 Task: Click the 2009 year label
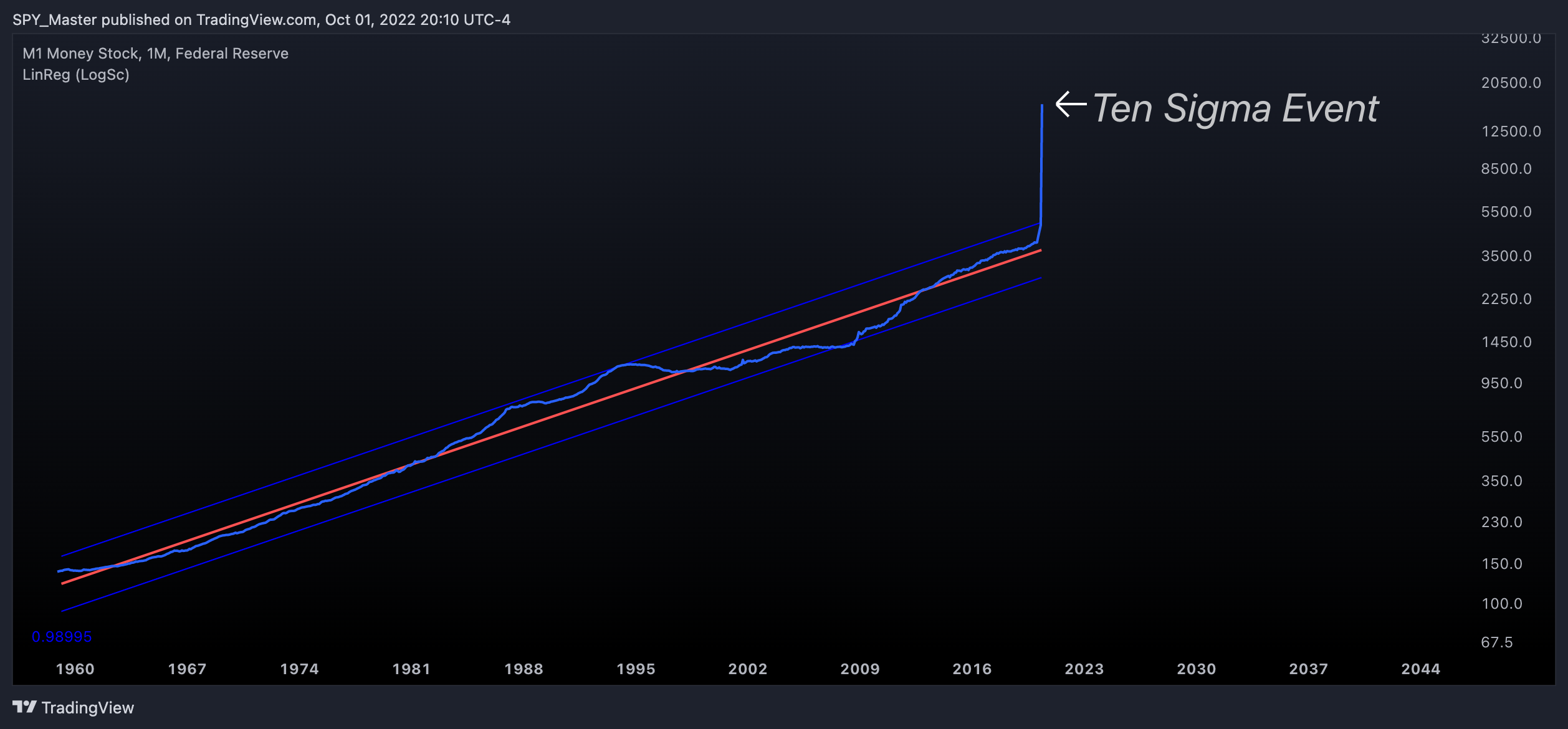[x=860, y=669]
